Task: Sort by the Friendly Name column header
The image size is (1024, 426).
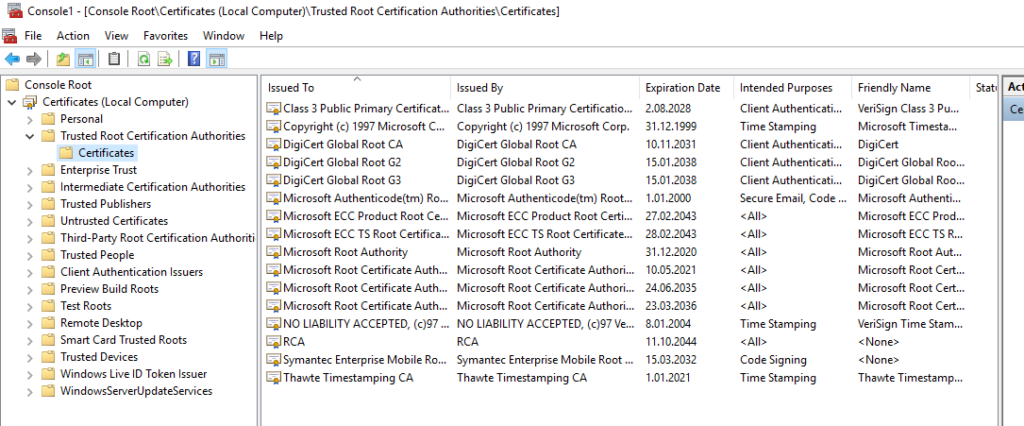Action: [x=911, y=88]
